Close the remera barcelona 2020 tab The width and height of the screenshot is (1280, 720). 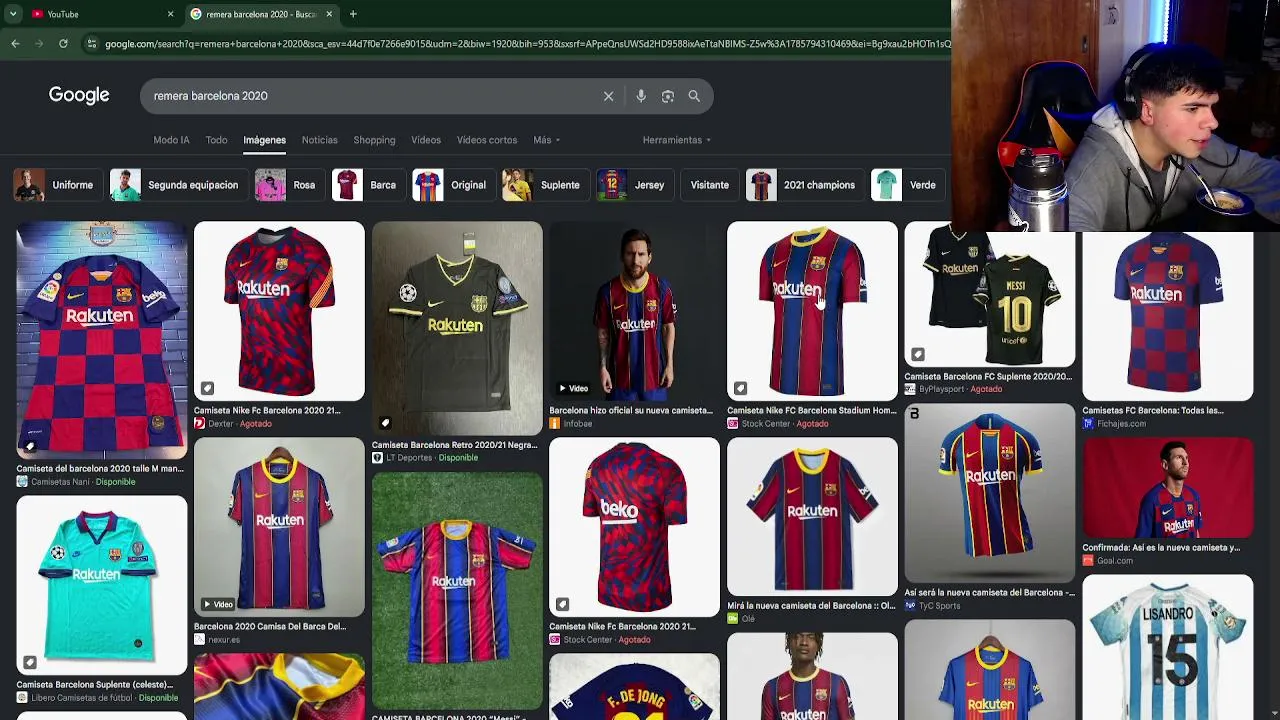pyautogui.click(x=329, y=14)
